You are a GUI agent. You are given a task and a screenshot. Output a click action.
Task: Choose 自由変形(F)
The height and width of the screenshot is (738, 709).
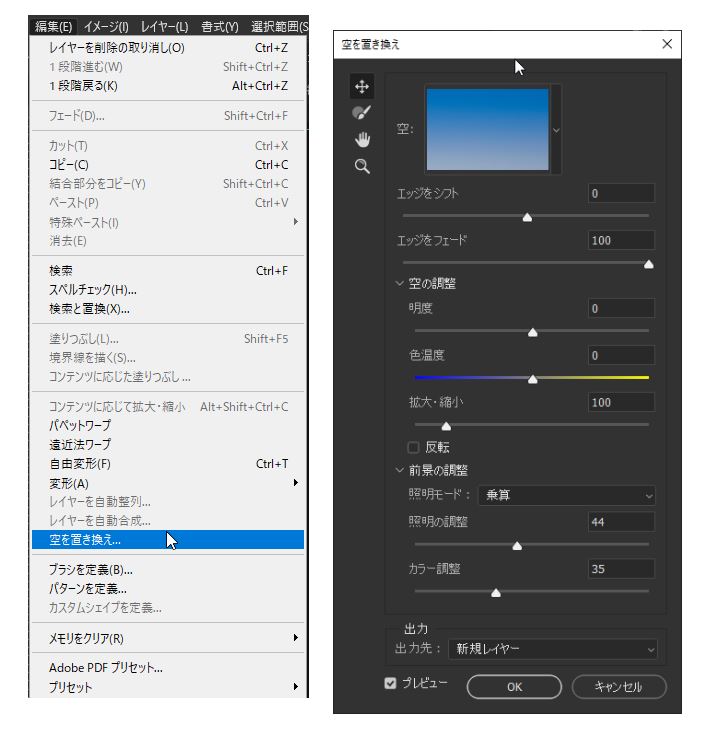point(168,464)
